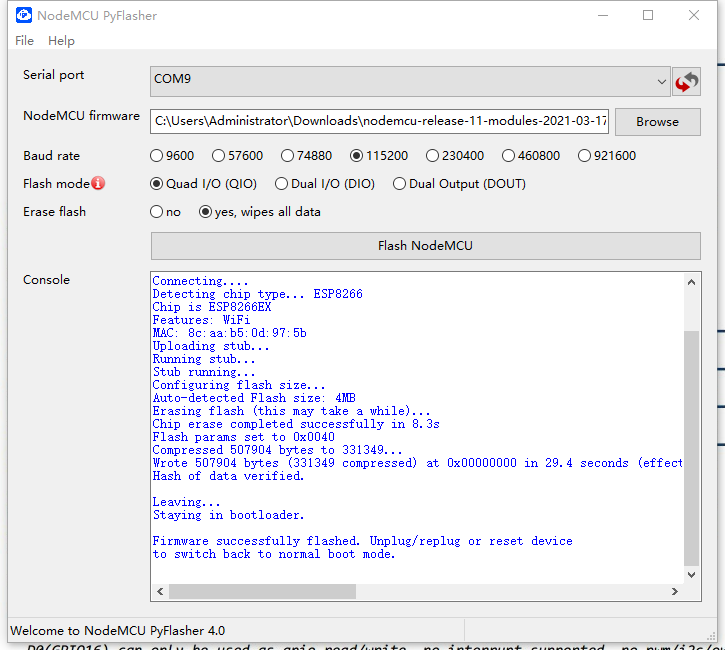Set Erase flash to yes, wipes all data
The image size is (725, 650).
[x=259, y=212]
